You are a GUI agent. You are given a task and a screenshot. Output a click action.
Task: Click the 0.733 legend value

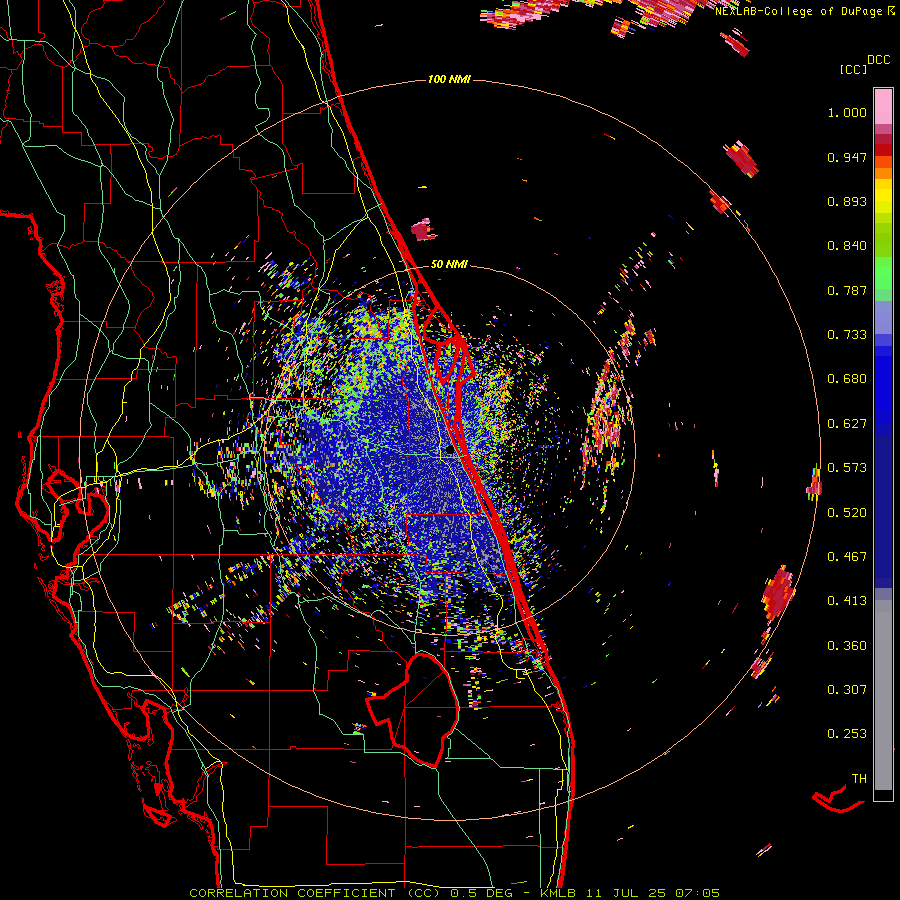click(x=847, y=335)
